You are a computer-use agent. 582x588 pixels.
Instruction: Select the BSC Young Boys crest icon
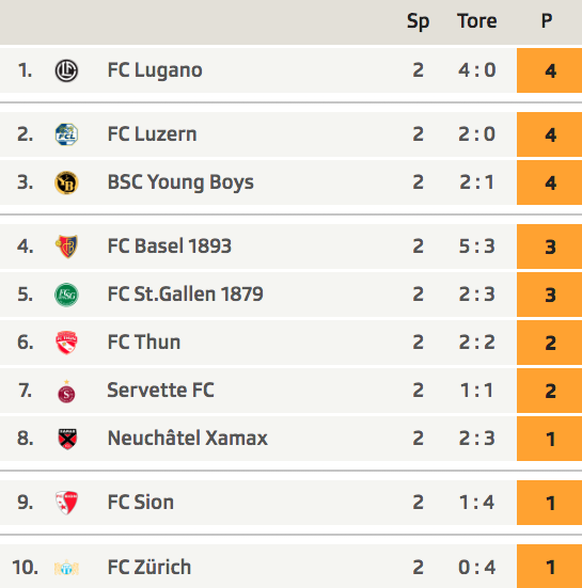click(66, 183)
